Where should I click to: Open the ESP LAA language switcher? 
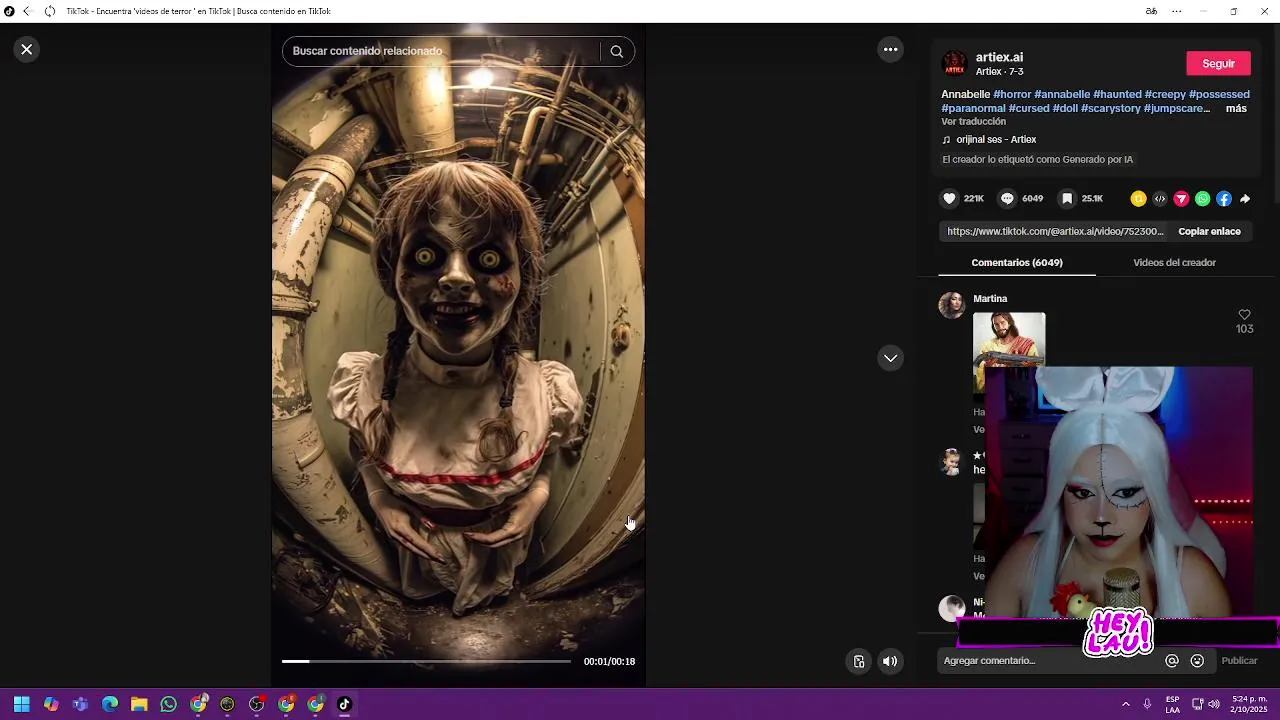(x=1172, y=704)
